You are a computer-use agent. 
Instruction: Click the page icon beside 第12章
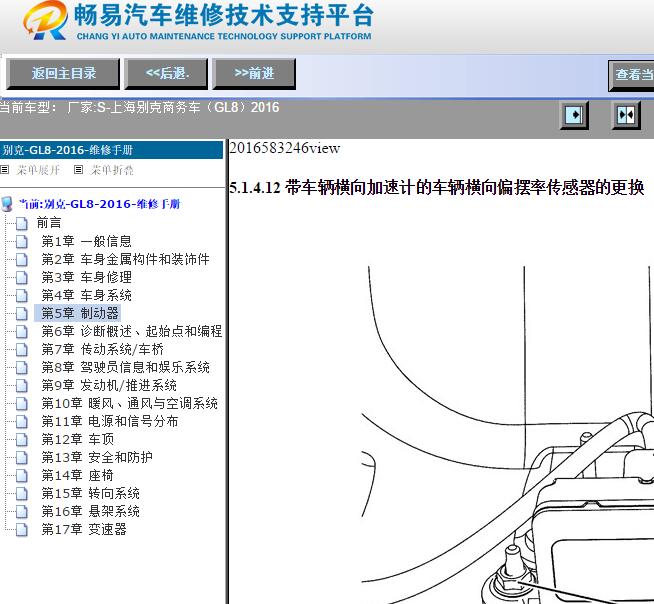[x=22, y=440]
